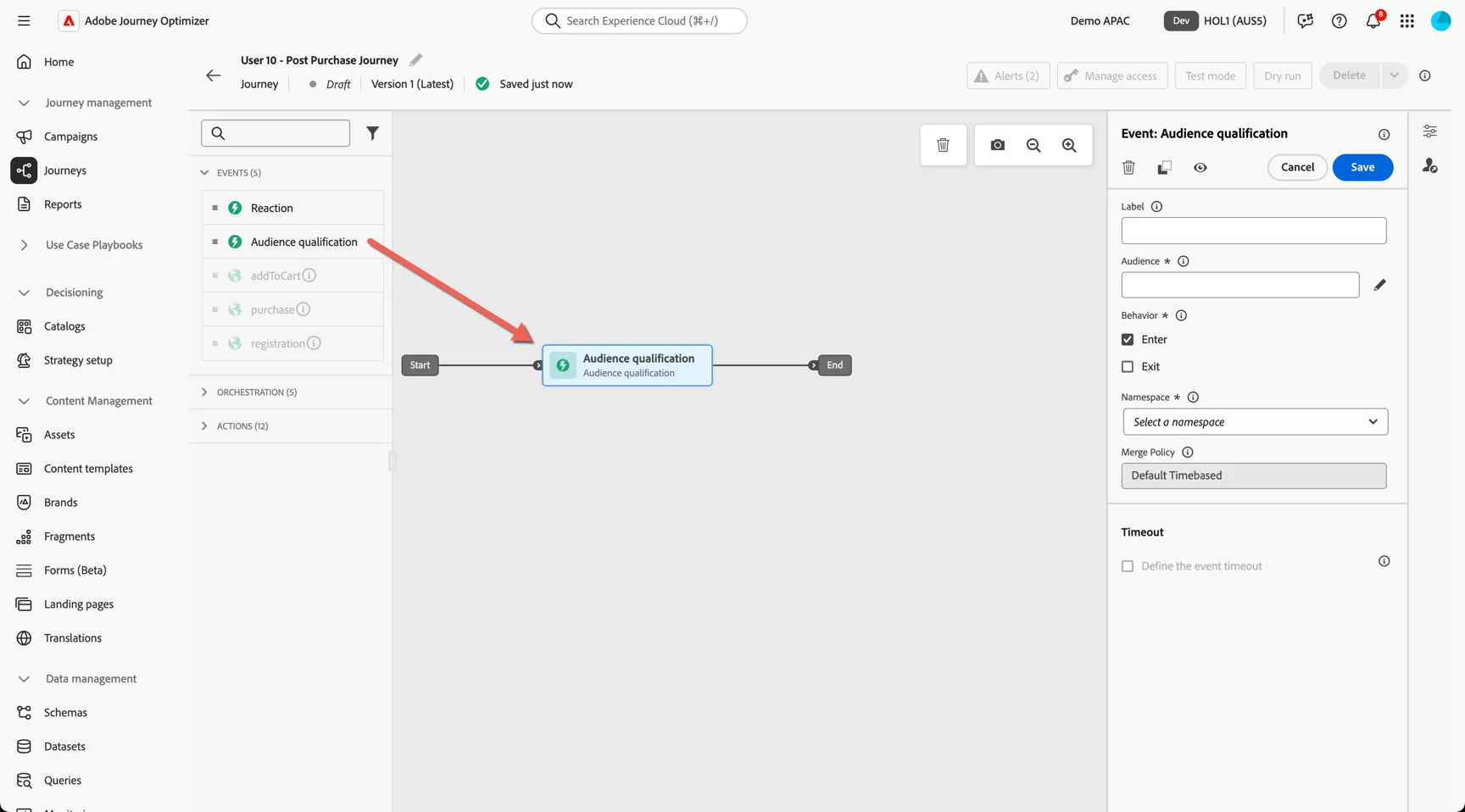Copy the Audience qualification activity

(x=1164, y=168)
